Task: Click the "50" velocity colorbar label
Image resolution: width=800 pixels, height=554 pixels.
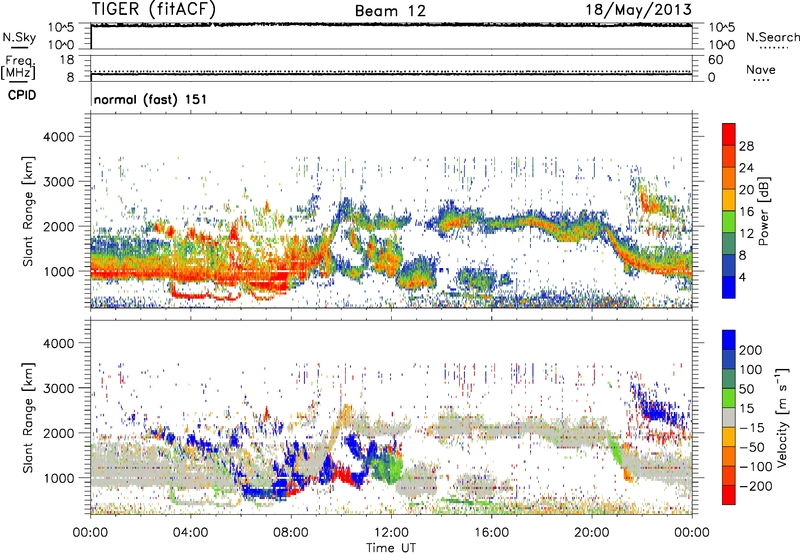Action: coord(746,389)
